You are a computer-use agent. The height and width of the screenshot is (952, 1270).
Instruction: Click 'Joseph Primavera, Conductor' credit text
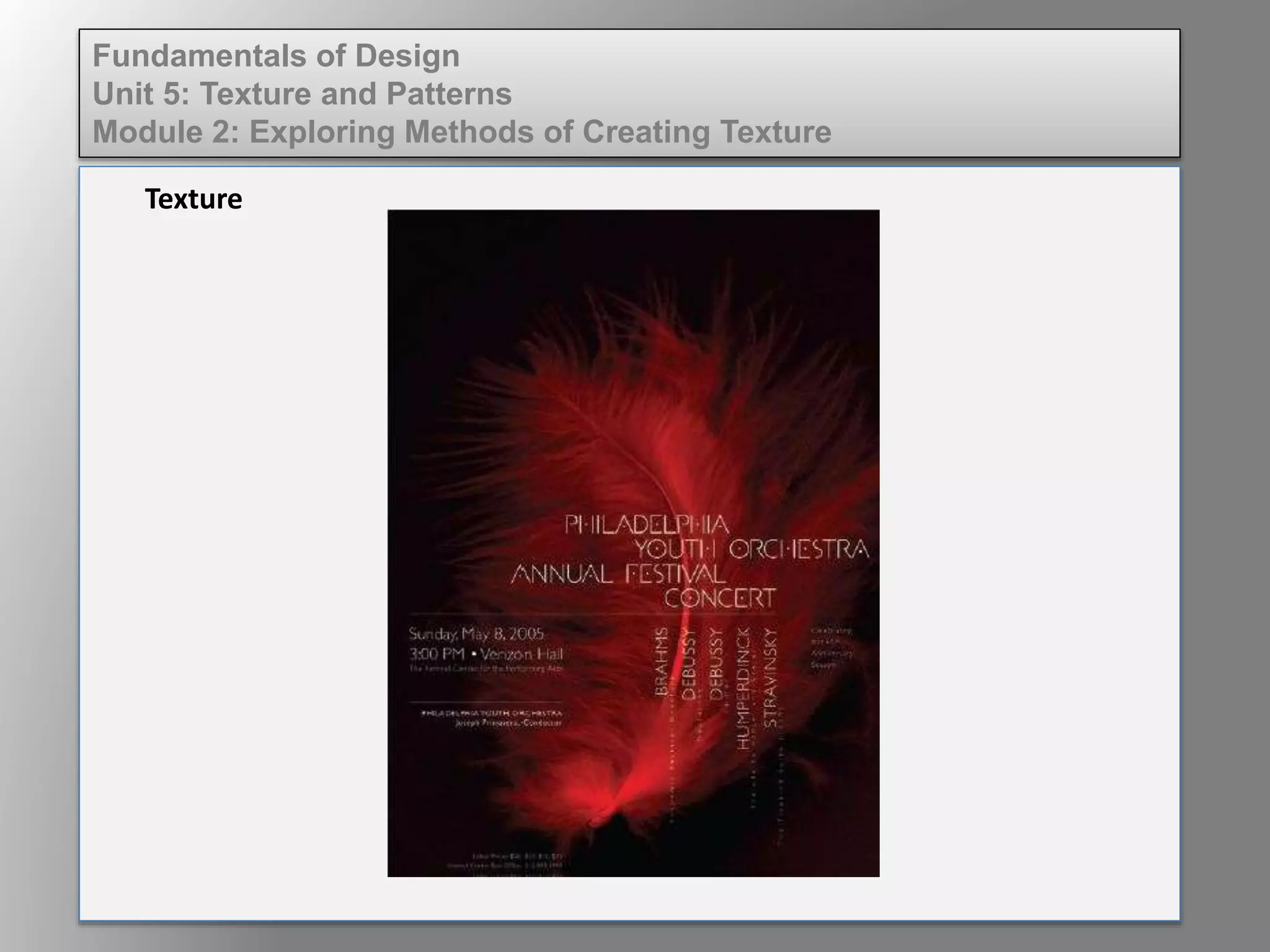pyautogui.click(x=508, y=723)
